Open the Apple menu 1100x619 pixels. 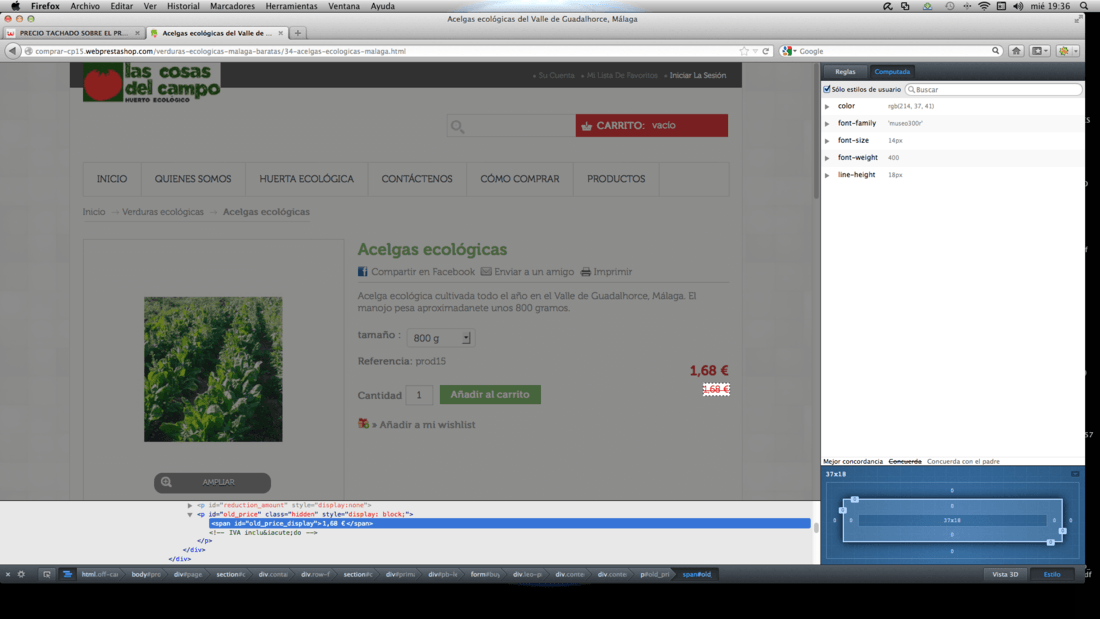15,6
